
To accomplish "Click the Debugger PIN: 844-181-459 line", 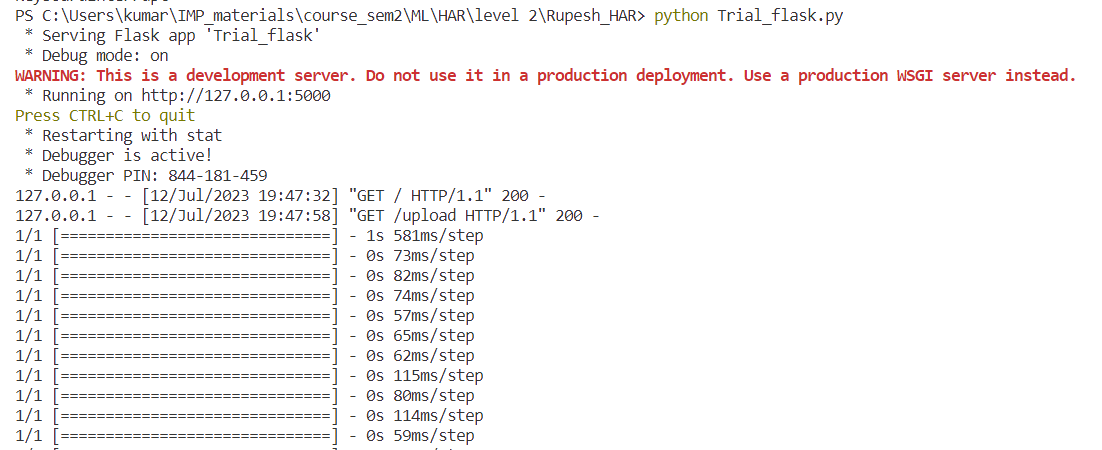I will pos(145,176).
